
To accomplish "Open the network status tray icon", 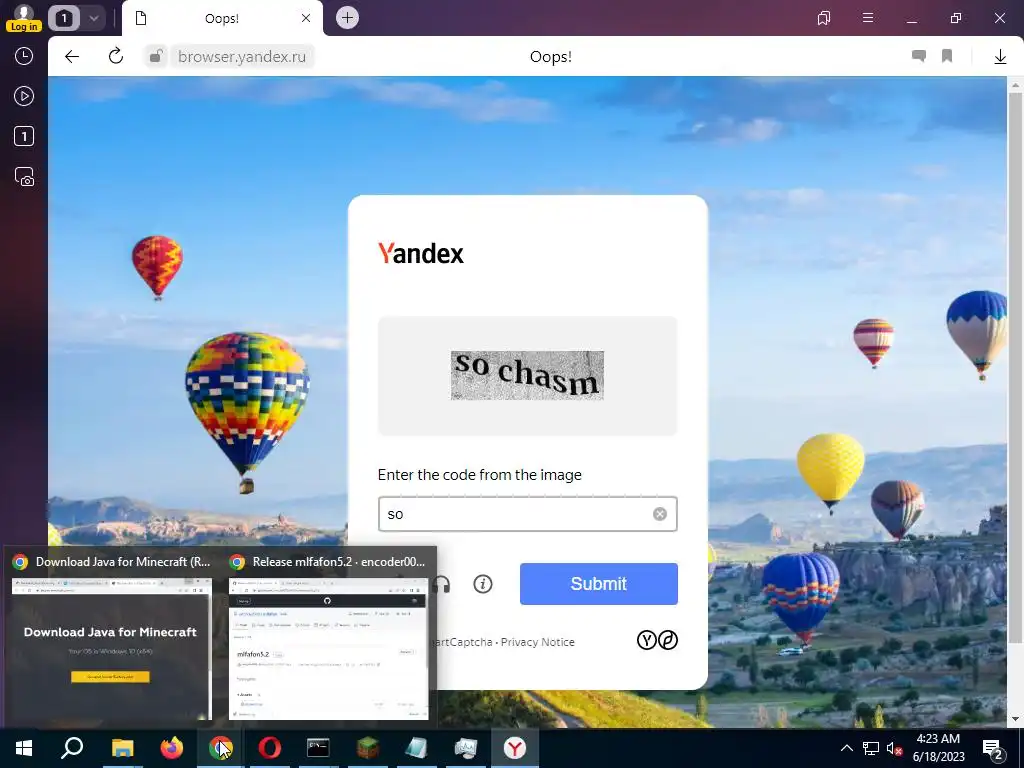I will 871,748.
